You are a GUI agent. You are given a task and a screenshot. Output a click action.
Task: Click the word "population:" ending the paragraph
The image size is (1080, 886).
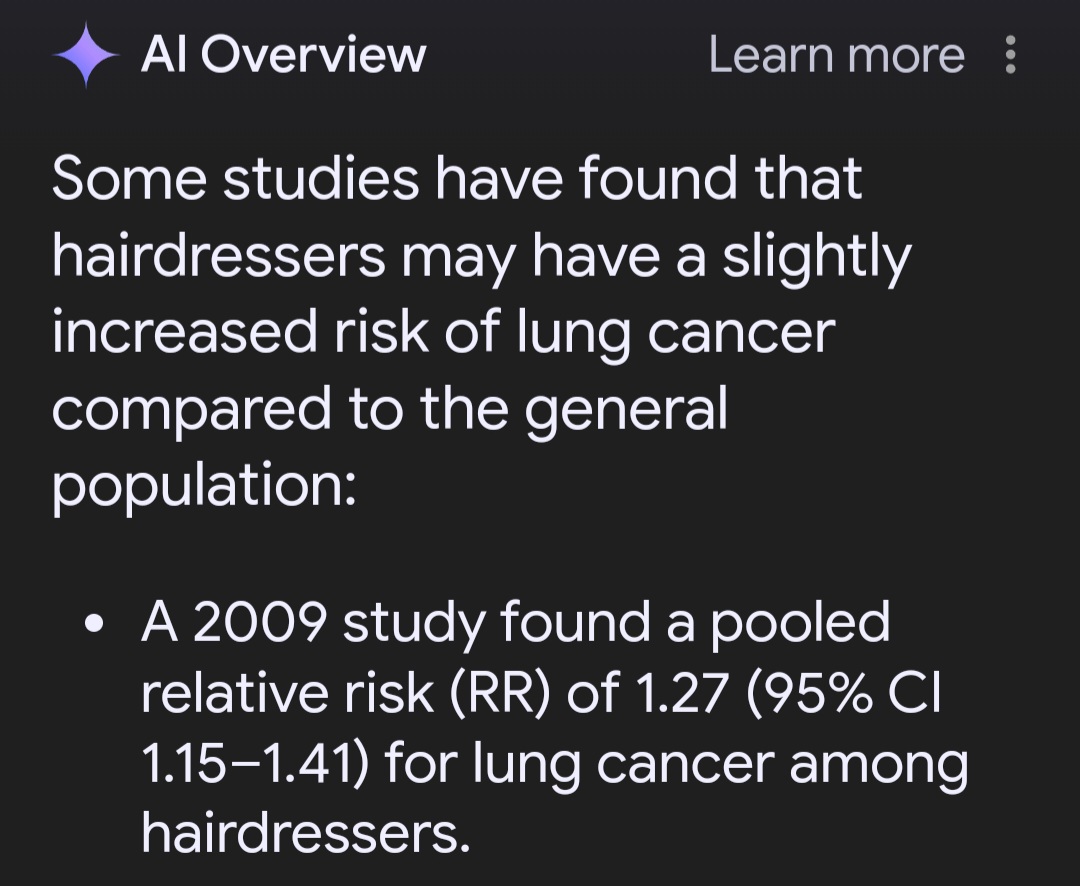(x=205, y=487)
